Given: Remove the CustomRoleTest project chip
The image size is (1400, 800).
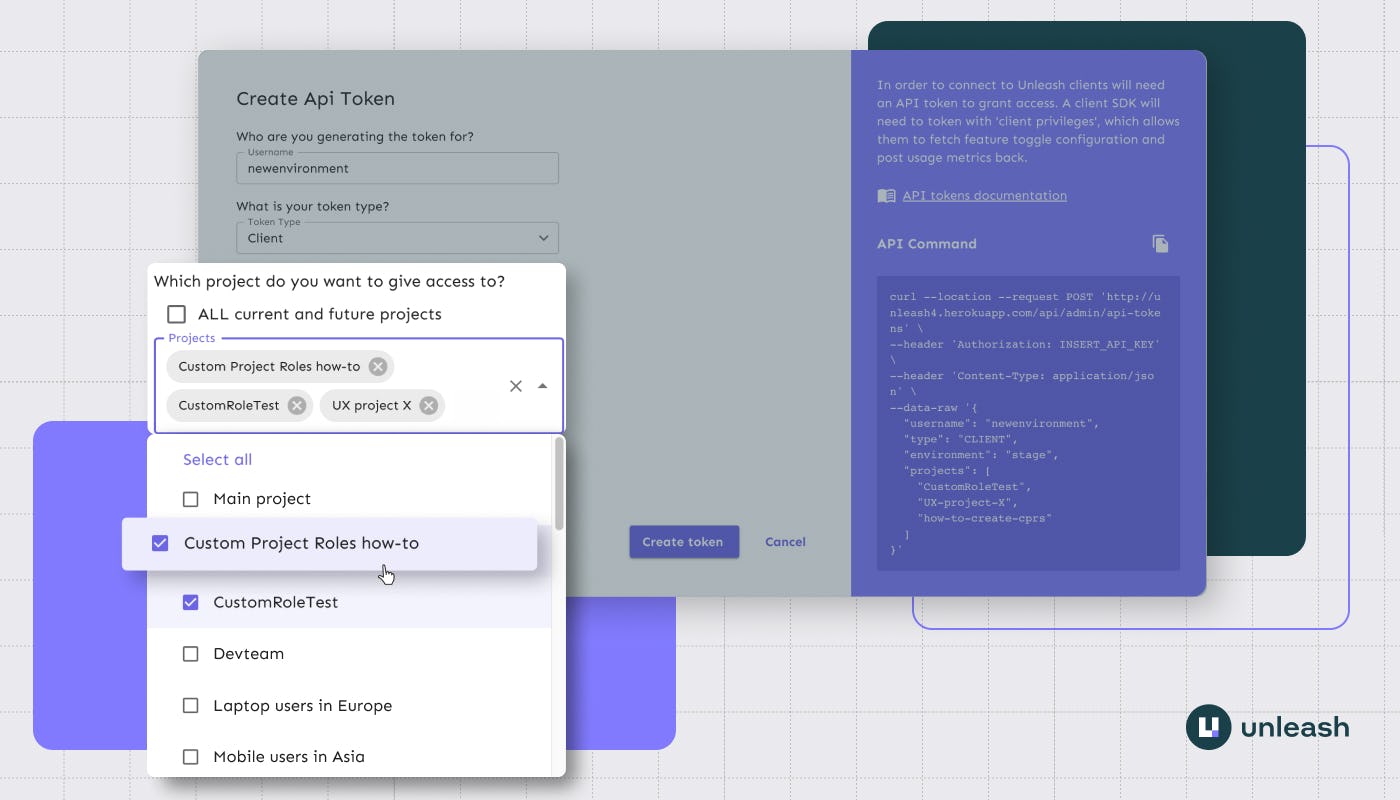Looking at the screenshot, I should click(x=295, y=405).
